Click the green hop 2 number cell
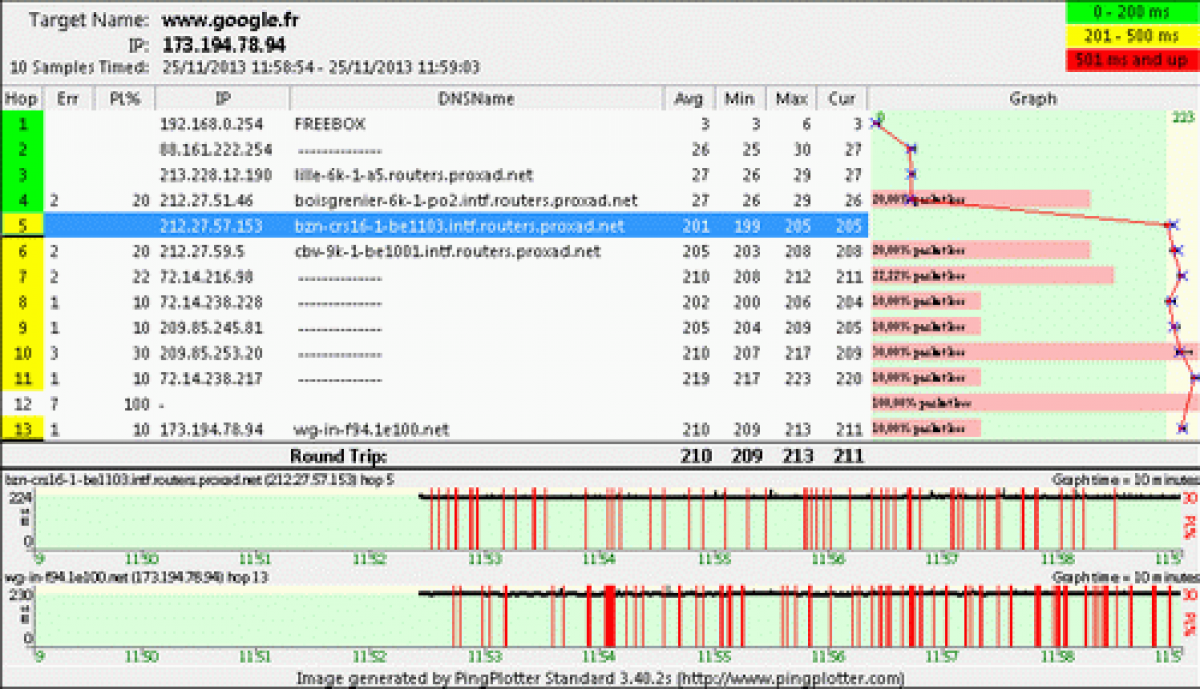Image resolution: width=1200 pixels, height=689 pixels. (x=21, y=149)
